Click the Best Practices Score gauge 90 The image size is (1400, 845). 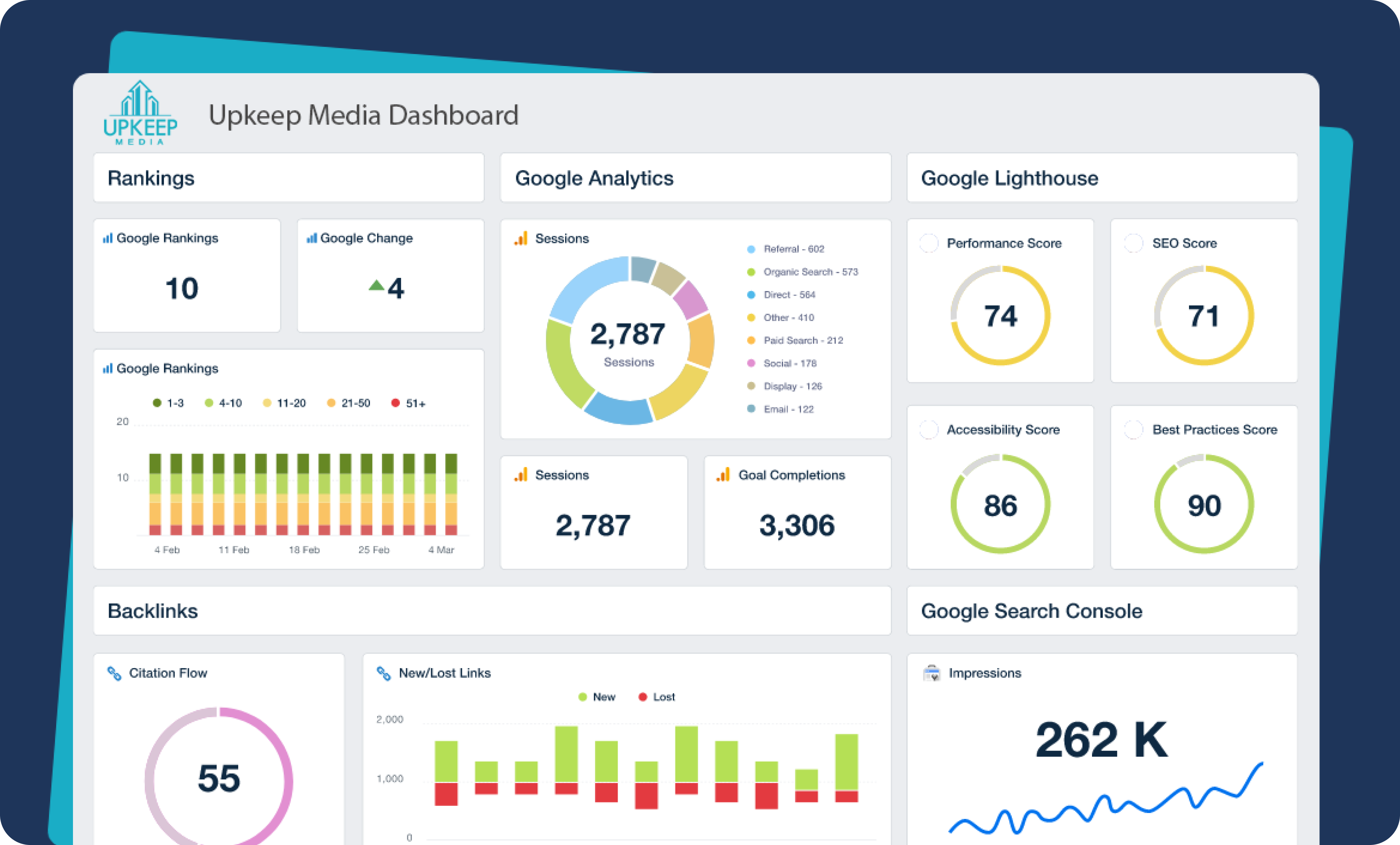point(1204,504)
